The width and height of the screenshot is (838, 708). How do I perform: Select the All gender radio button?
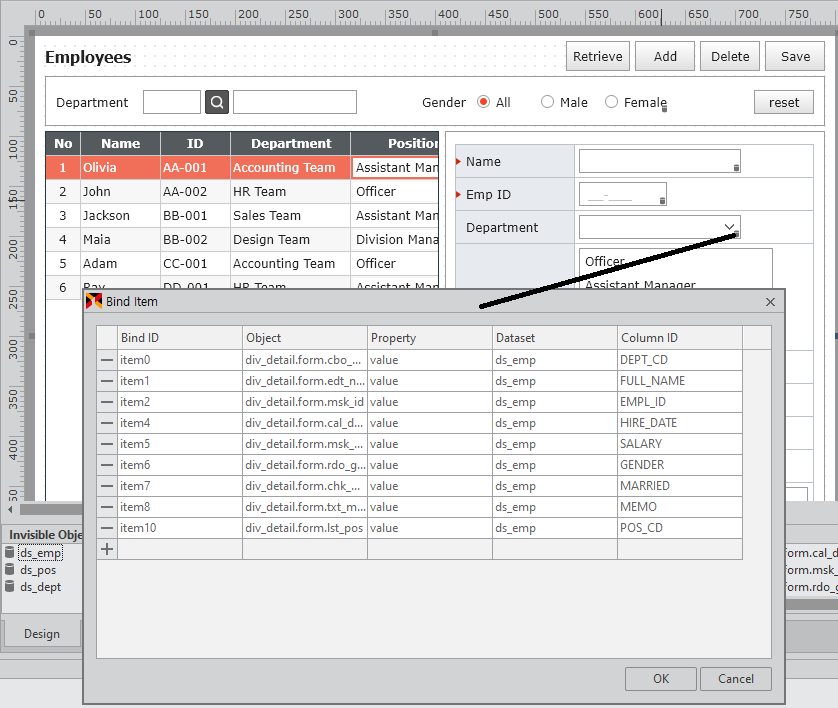[x=484, y=102]
